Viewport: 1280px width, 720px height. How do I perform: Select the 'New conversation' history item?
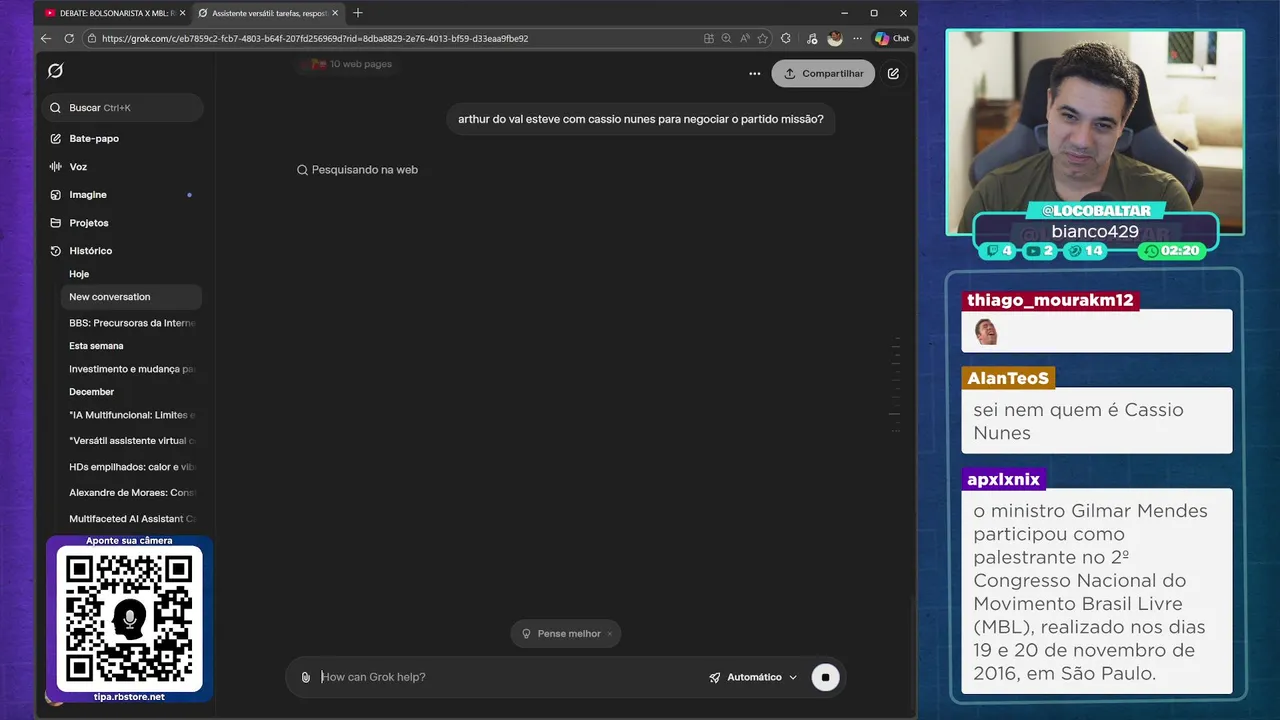(x=131, y=297)
